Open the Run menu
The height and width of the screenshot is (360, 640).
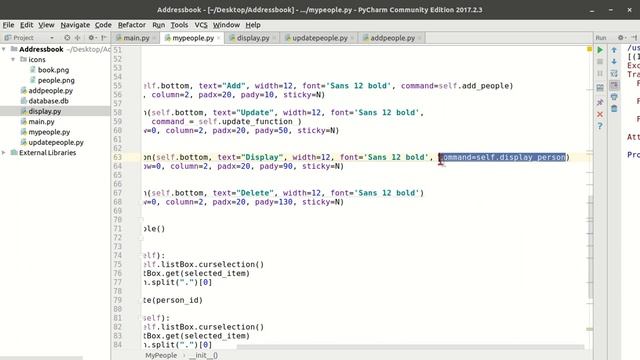[158, 25]
